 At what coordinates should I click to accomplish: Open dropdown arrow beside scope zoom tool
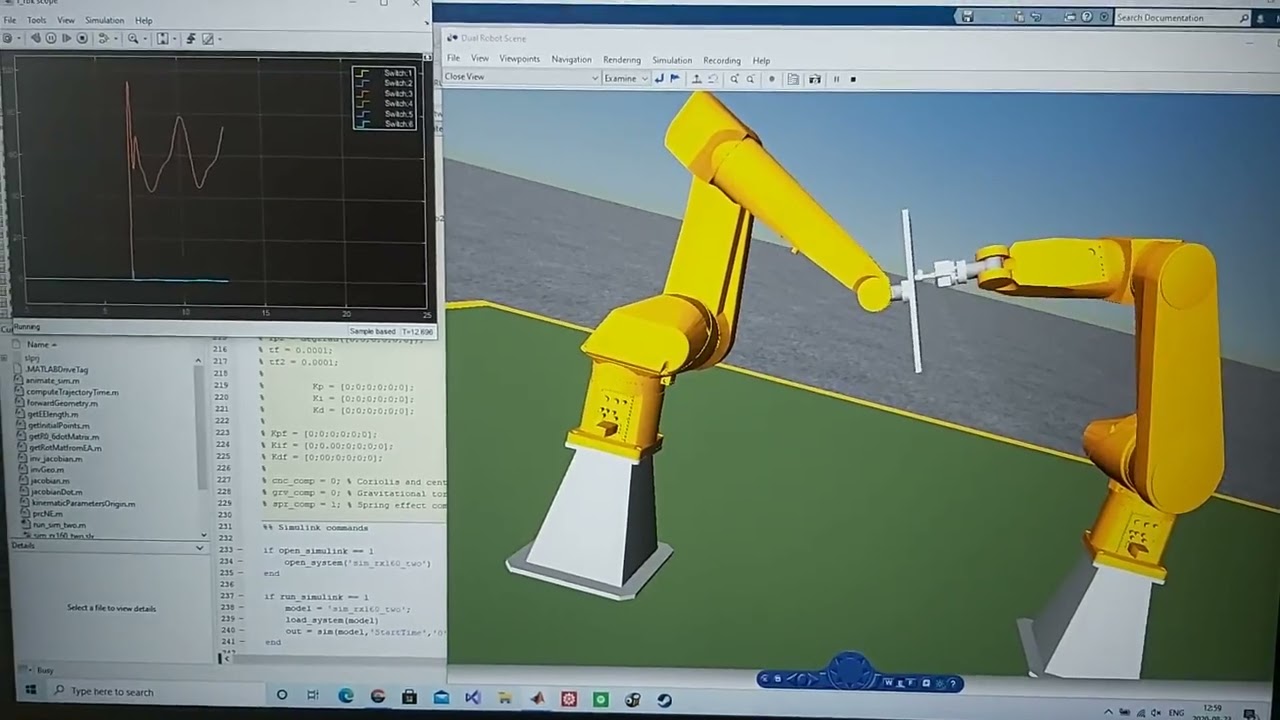click(146, 38)
